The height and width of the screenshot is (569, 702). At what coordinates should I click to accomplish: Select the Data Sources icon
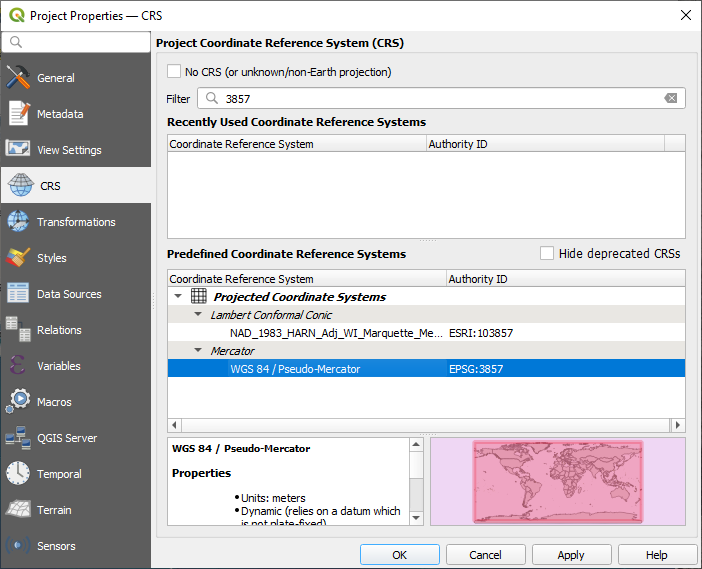pyautogui.click(x=18, y=294)
